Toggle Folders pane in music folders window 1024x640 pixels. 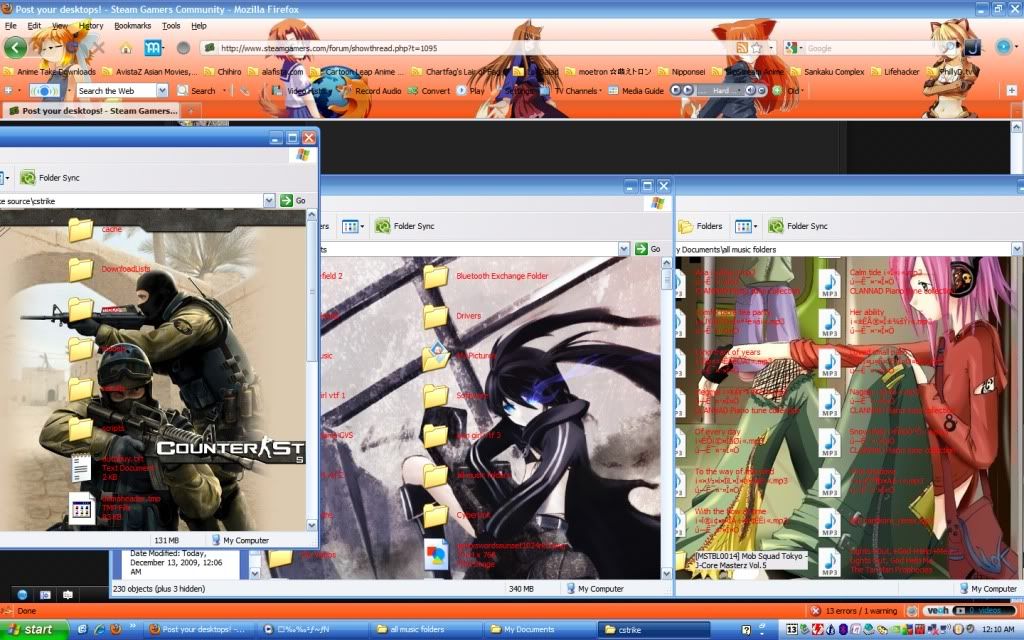700,226
